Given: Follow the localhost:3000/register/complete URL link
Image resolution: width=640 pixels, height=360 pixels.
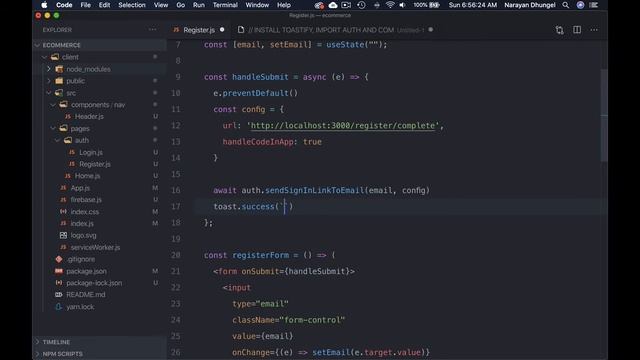Looking at the screenshot, I should pos(343,125).
